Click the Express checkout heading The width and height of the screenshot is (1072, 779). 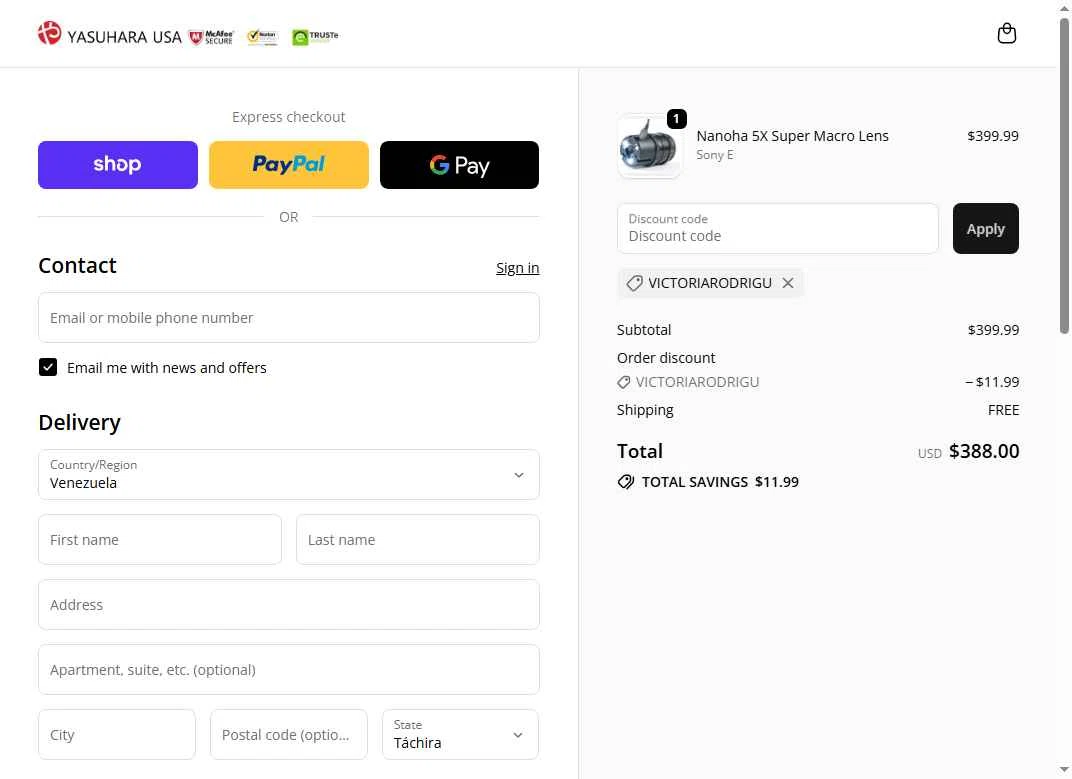289,117
